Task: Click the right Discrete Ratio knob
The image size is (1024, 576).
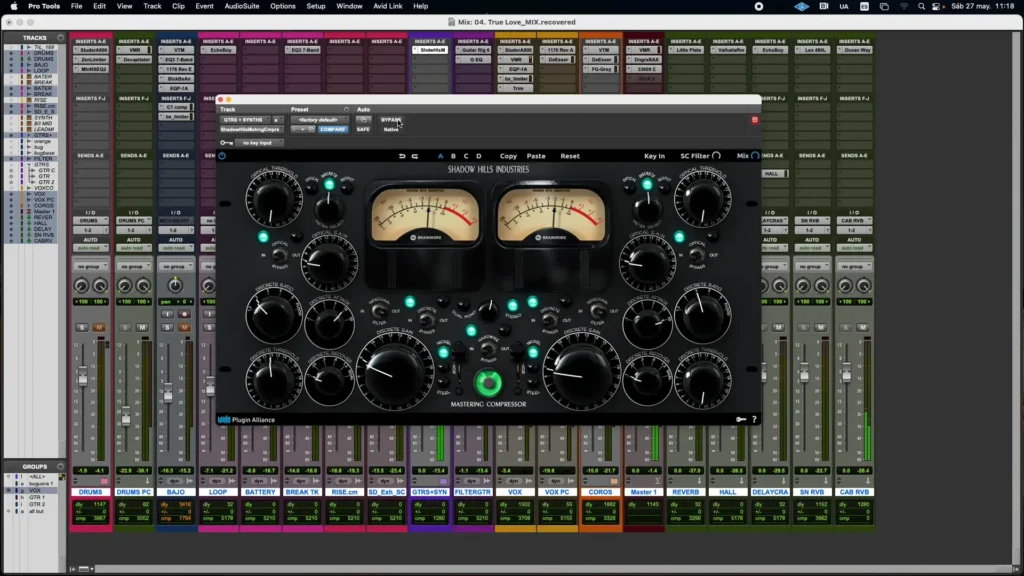Action: coord(703,315)
